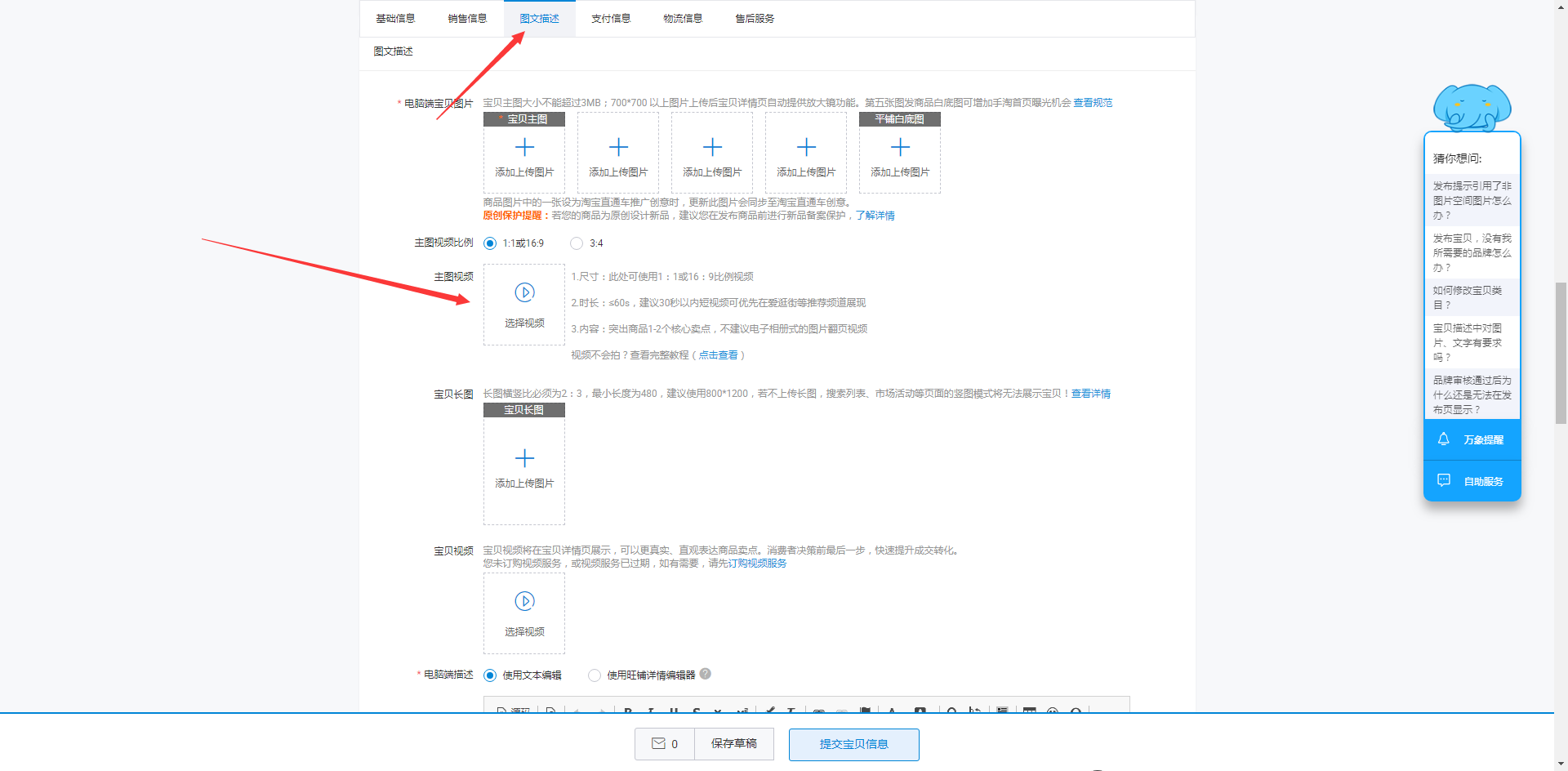The height and width of the screenshot is (771, 1568).
Task: Click the plus icon under 宝贝主图
Action: pyautogui.click(x=524, y=147)
